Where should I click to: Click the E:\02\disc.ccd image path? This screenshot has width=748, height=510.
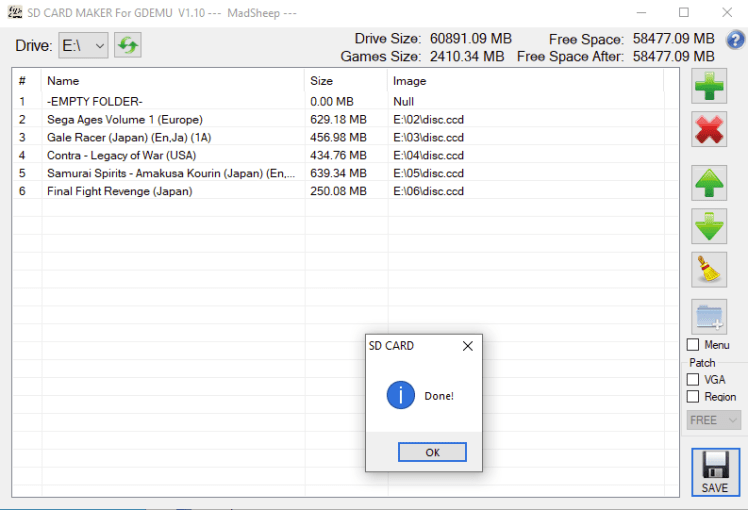(428, 119)
